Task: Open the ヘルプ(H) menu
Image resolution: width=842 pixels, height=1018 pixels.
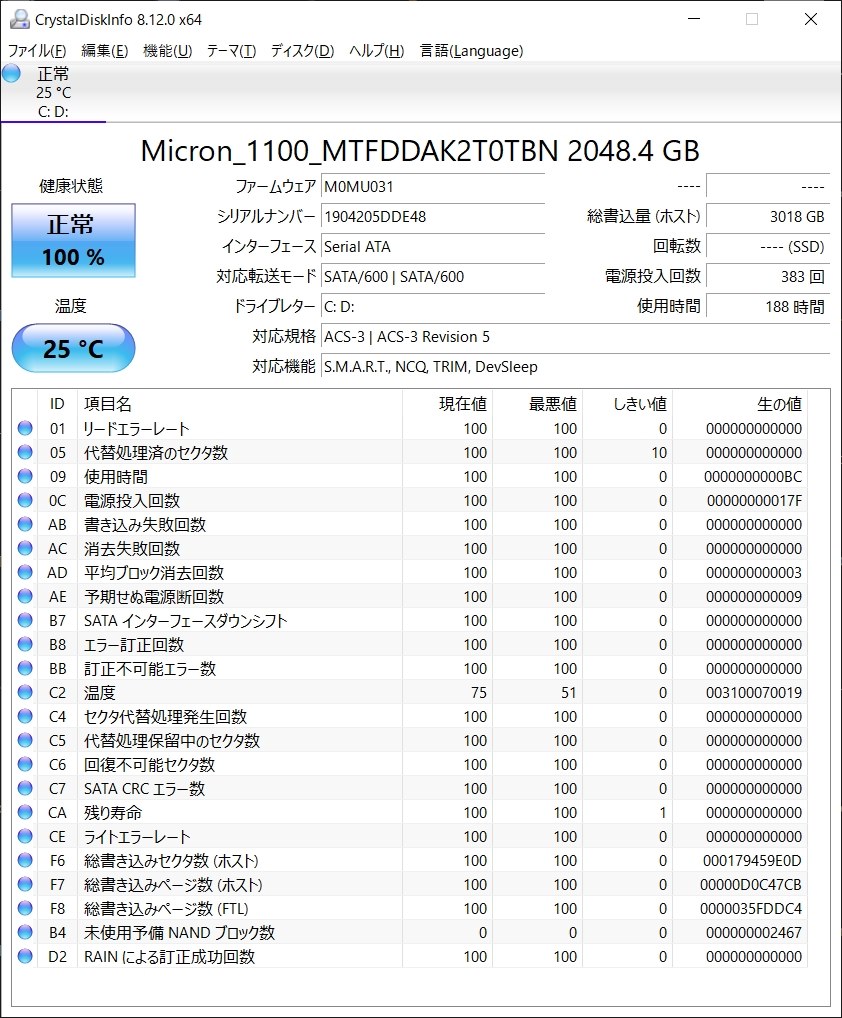Action: (x=377, y=51)
